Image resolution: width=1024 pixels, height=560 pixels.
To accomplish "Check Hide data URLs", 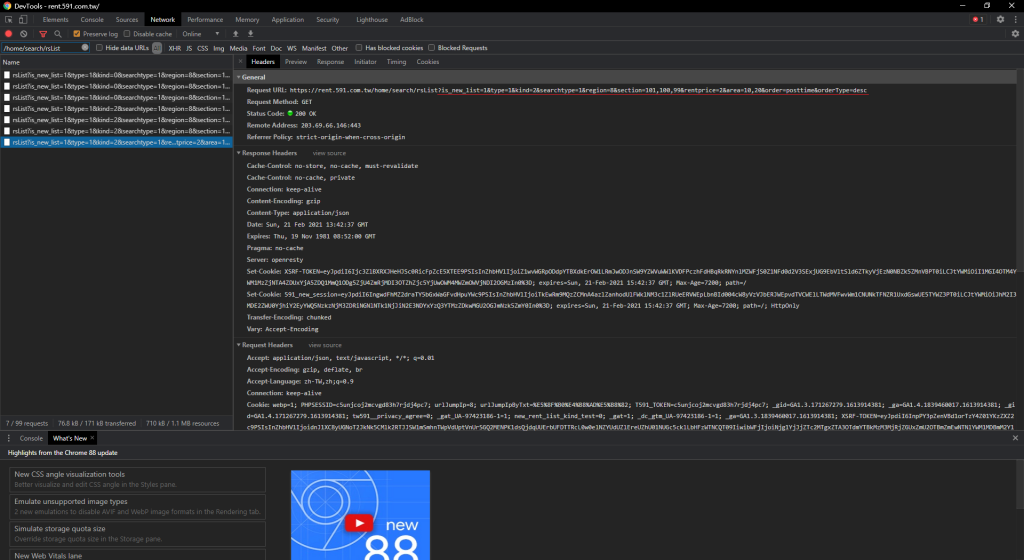I will [99, 48].
